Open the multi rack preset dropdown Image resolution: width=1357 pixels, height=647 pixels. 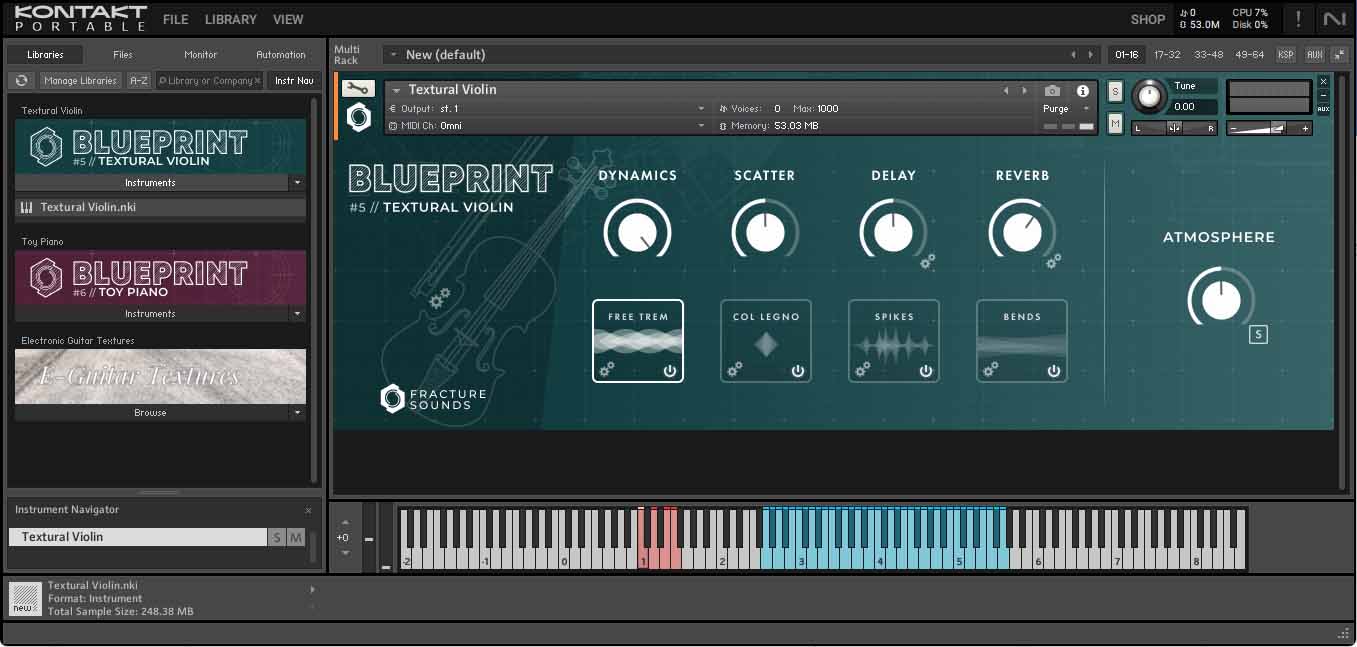[x=394, y=55]
